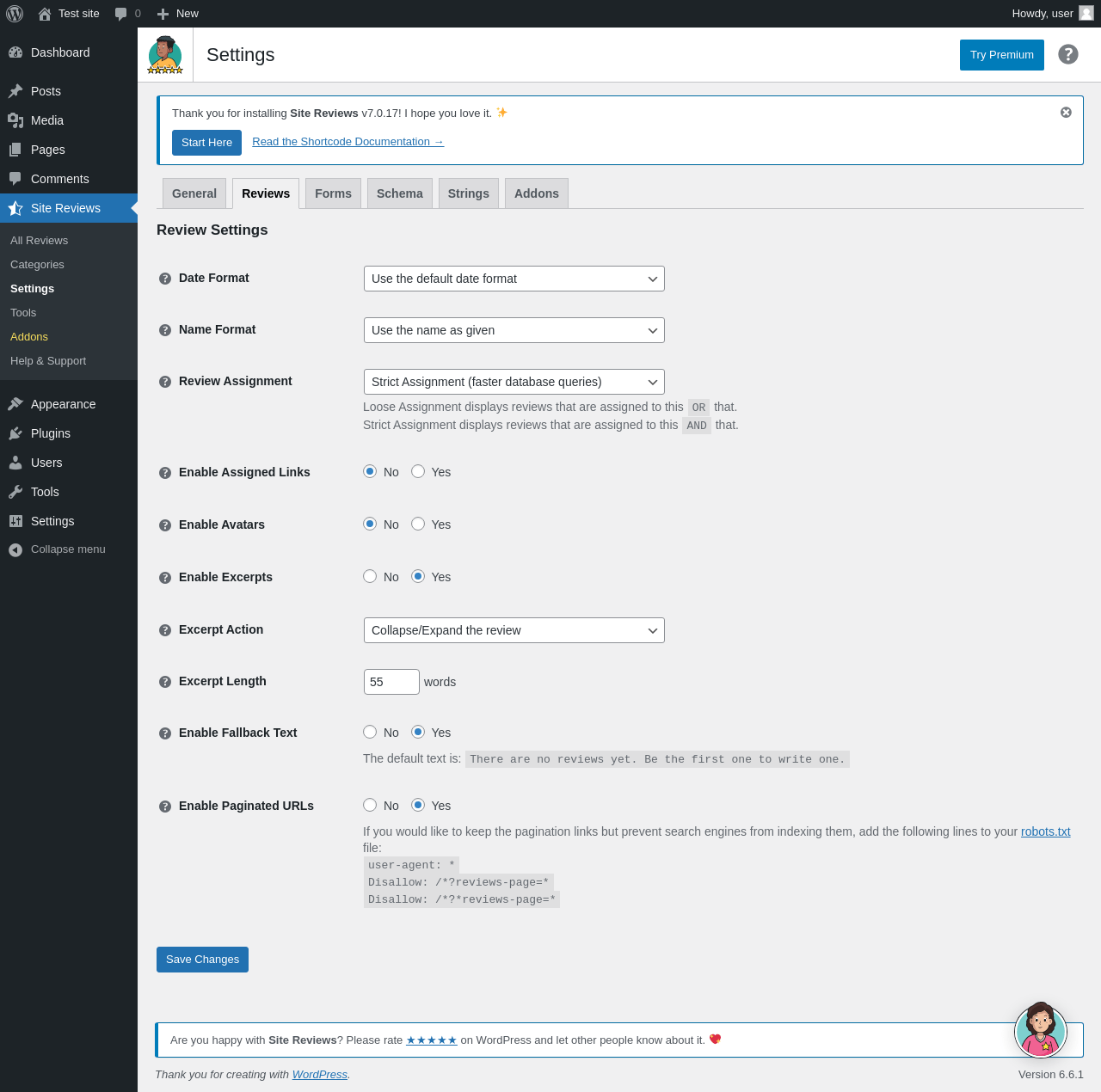The image size is (1101, 1092).
Task: Click the five-star rating link
Action: point(432,1040)
